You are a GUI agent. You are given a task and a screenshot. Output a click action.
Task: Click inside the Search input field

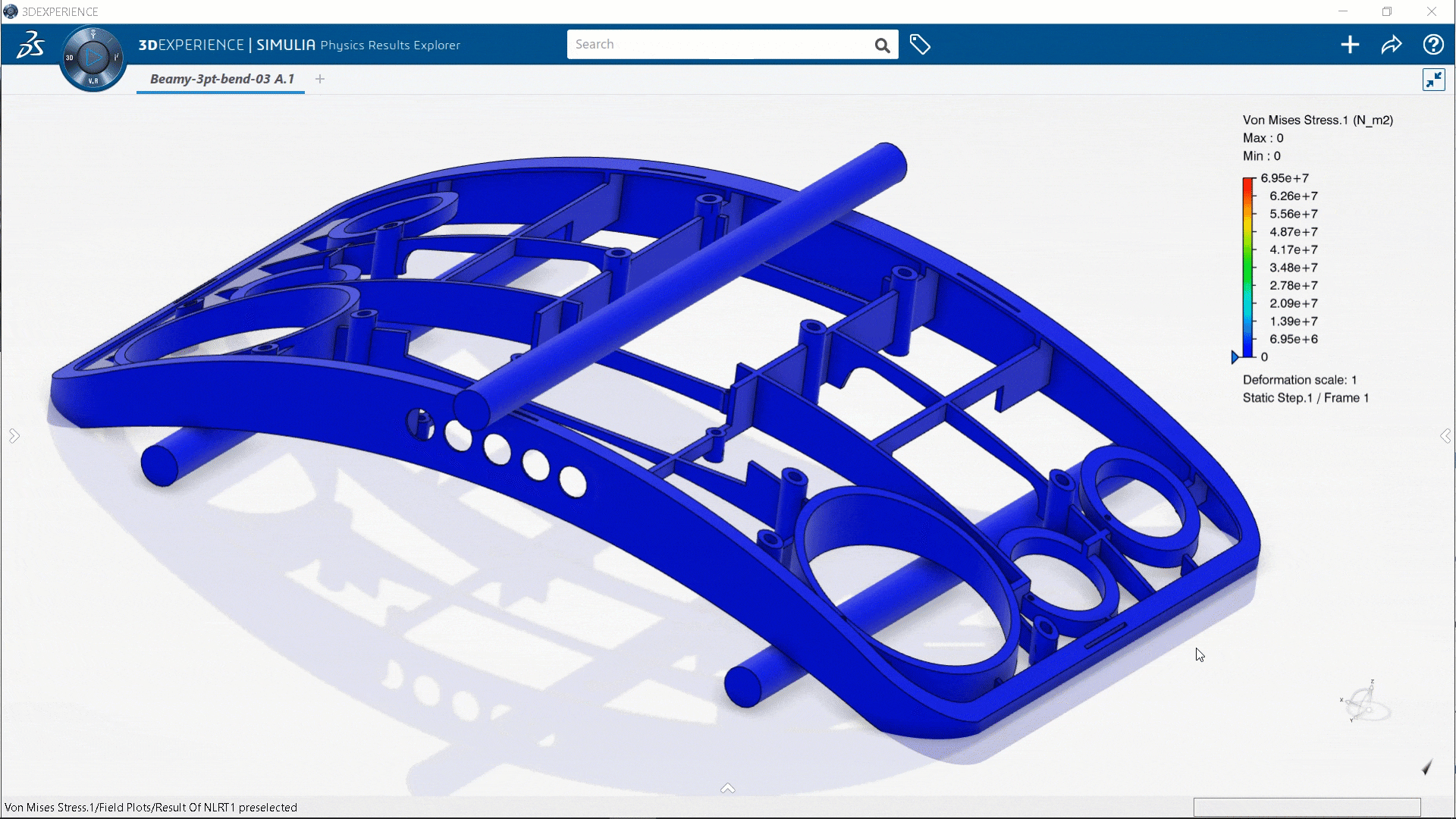tap(713, 45)
